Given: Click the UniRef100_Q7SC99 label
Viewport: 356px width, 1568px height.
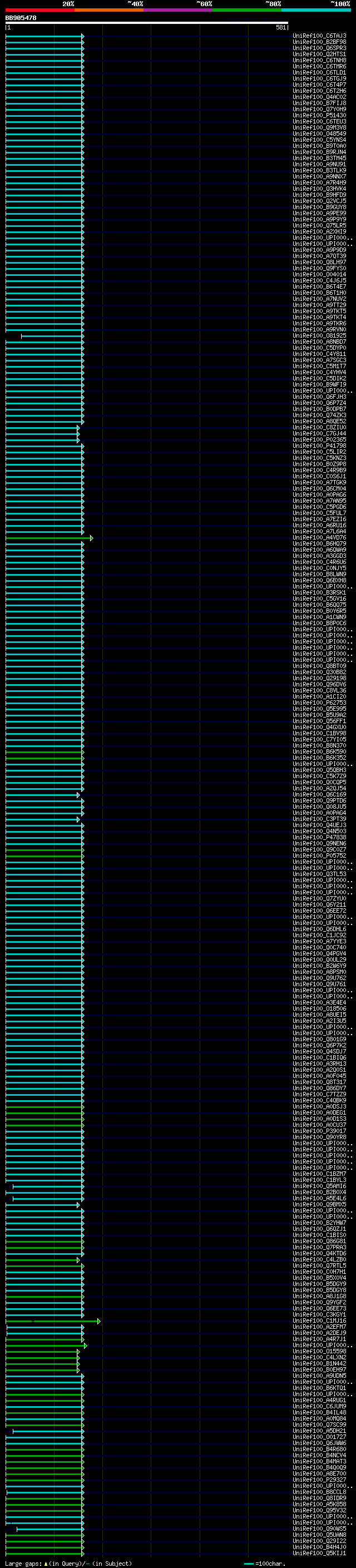Looking at the screenshot, I should (x=319, y=1424).
